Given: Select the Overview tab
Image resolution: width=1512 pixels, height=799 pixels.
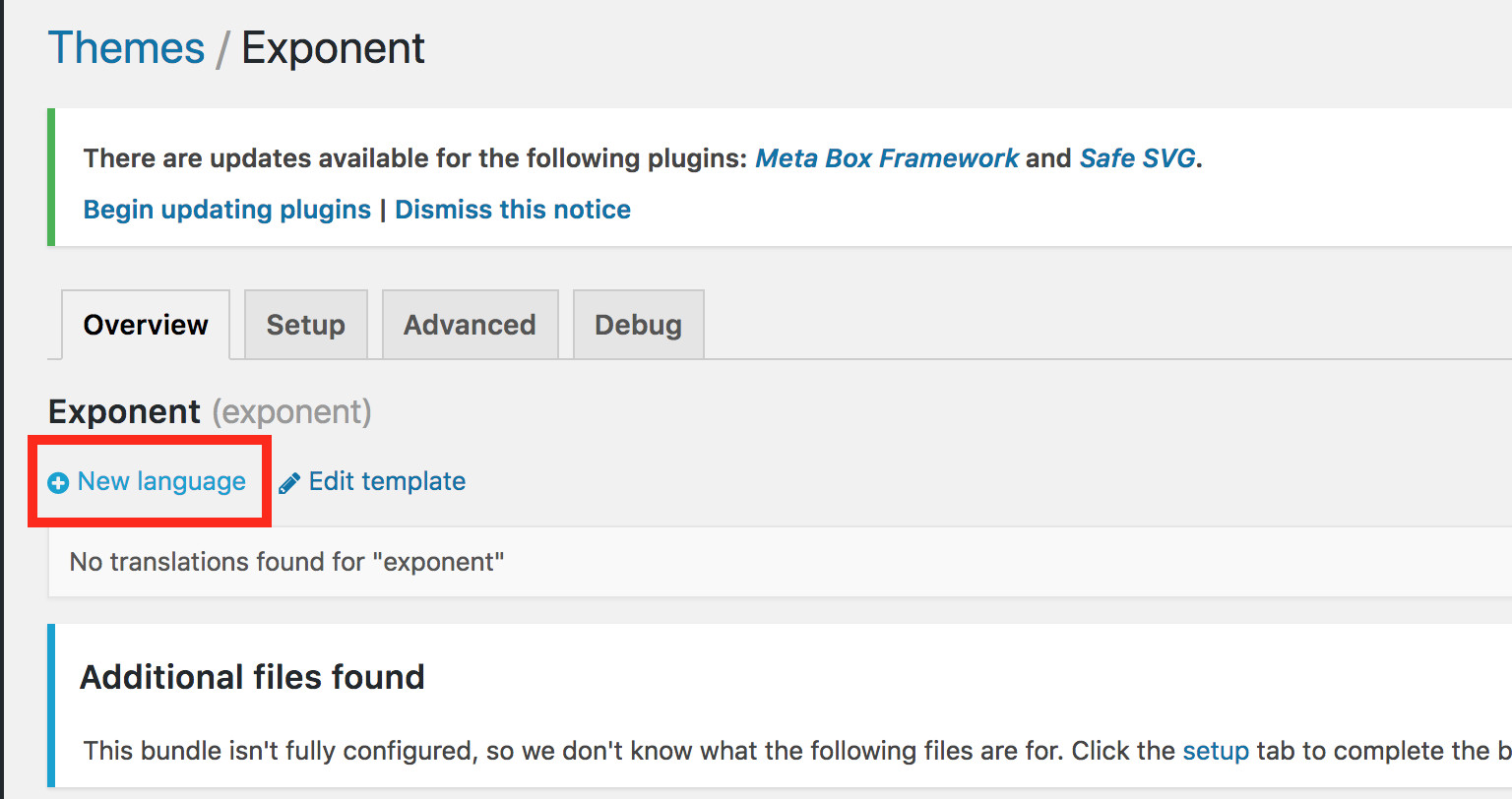Looking at the screenshot, I should (146, 325).
